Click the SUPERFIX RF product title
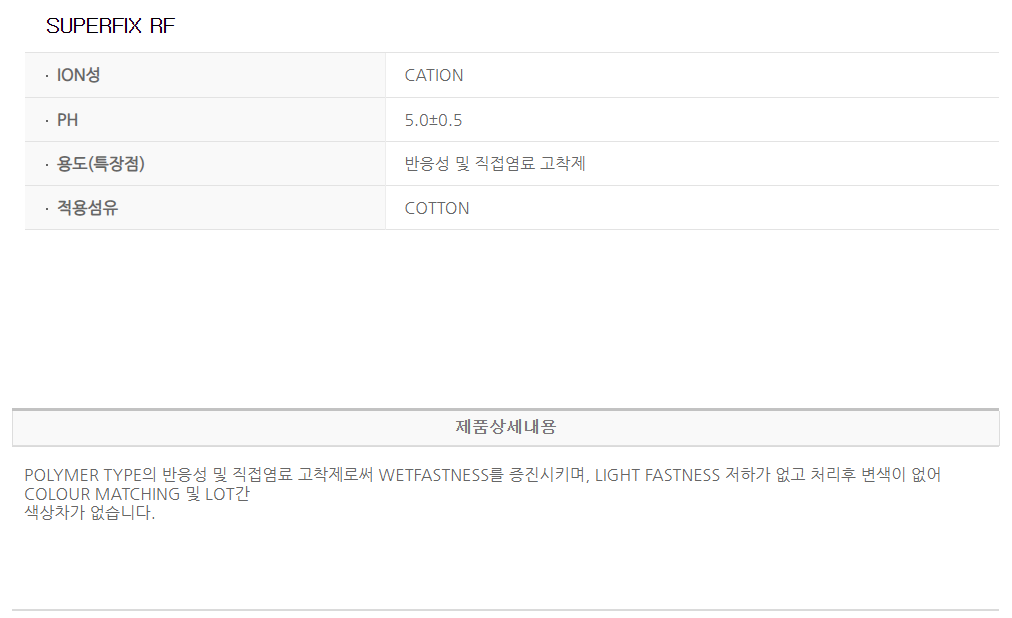The height and width of the screenshot is (618, 1012). tap(110, 27)
